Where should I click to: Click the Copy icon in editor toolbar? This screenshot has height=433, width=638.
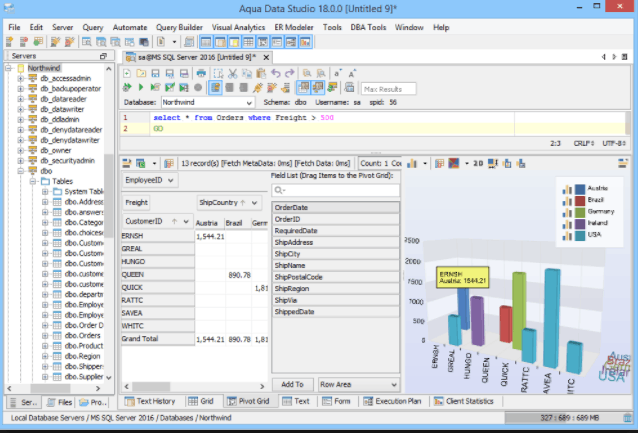click(247, 73)
